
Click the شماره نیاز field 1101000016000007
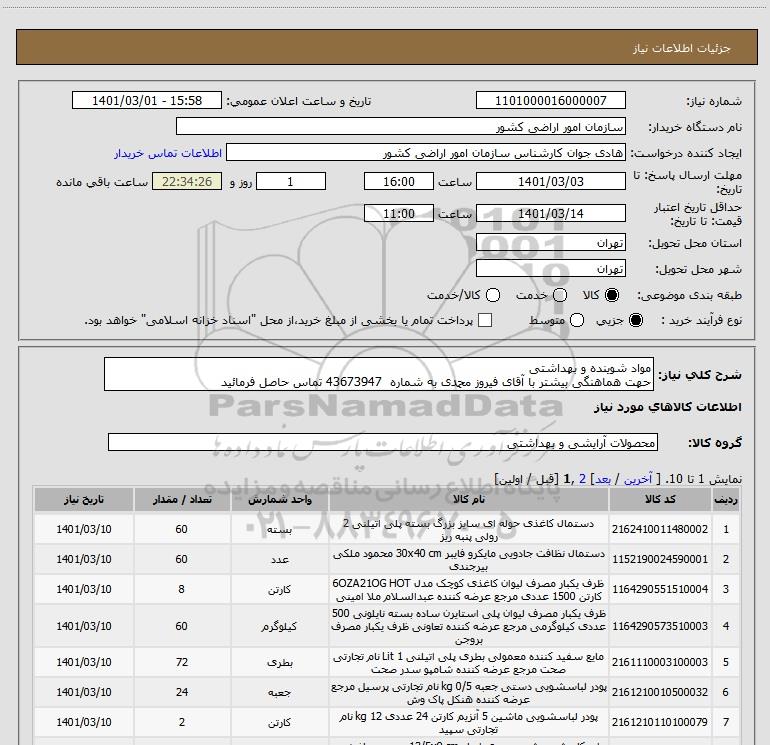point(550,100)
